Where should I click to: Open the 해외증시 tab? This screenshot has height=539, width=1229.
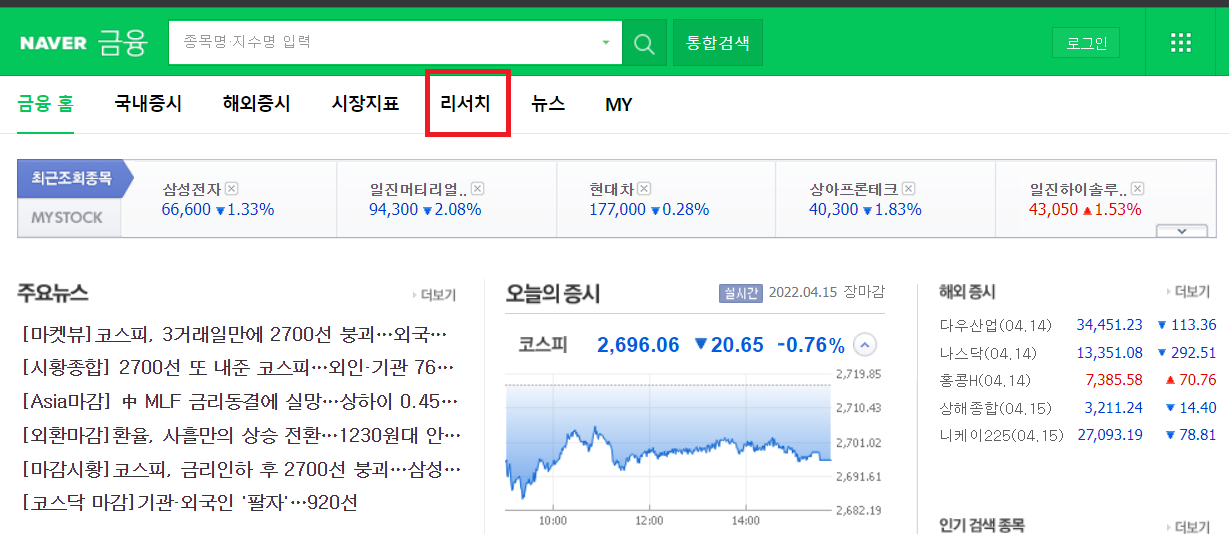tap(257, 103)
